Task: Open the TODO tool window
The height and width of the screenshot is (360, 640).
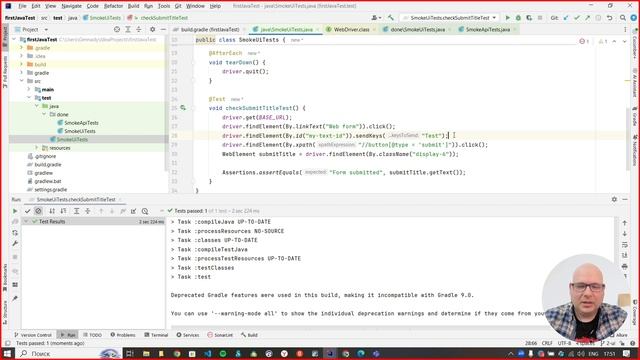Action: click(93, 335)
